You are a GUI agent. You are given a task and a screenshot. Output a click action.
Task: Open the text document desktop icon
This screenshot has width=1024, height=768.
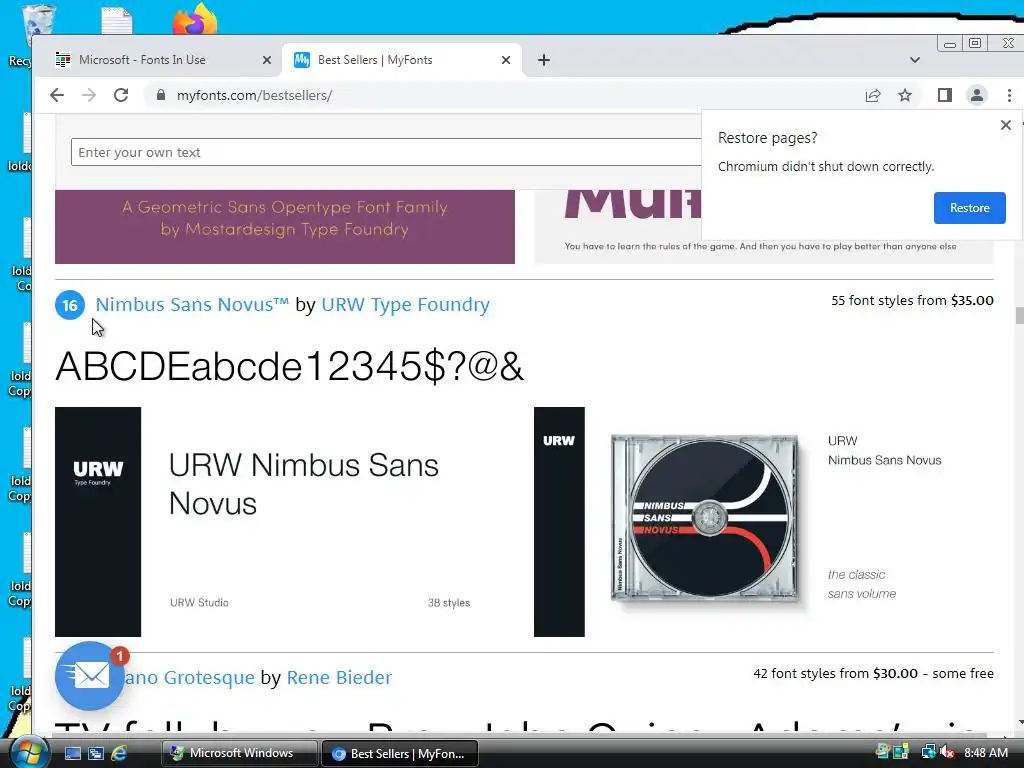click(x=117, y=20)
